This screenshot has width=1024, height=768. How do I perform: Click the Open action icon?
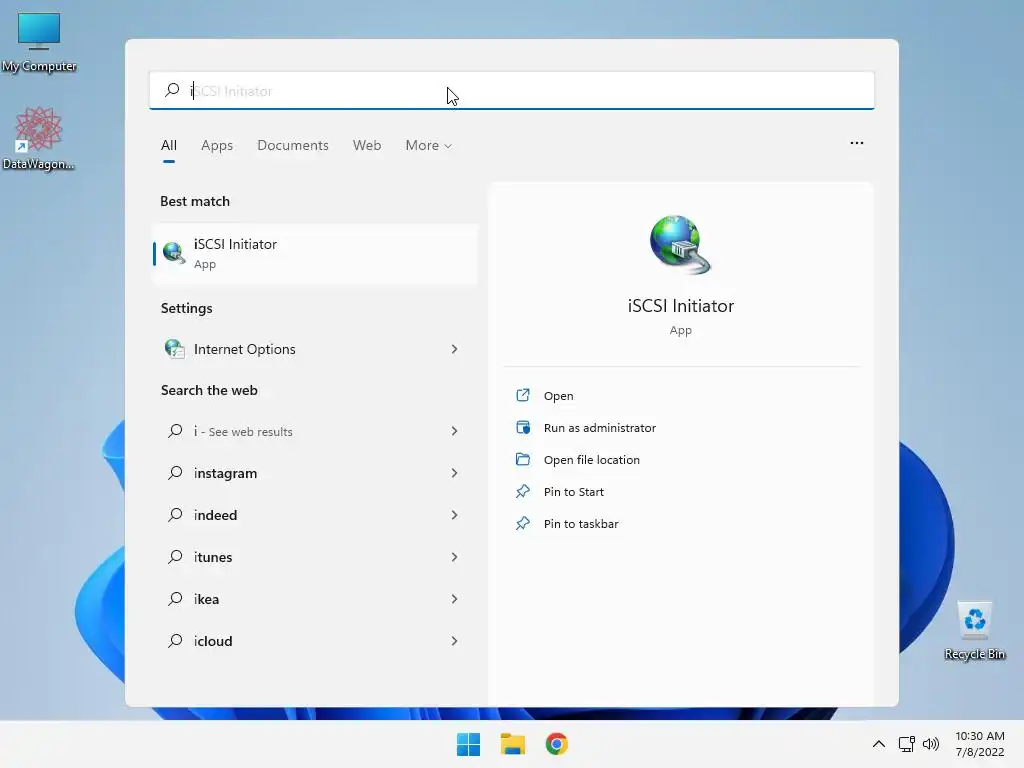(523, 395)
